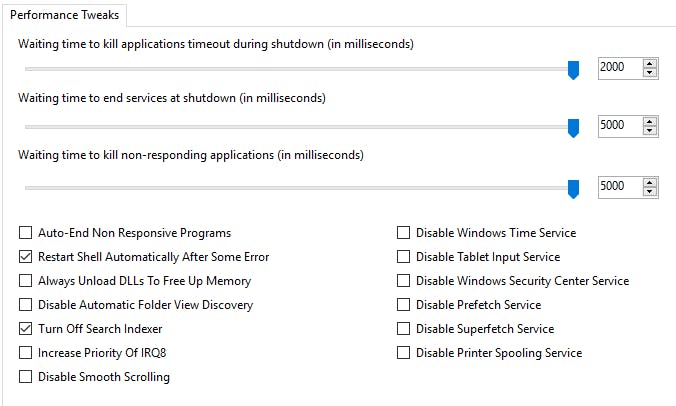
Task: Enable Disable Printer Spooling Service checkbox
Action: 404,353
